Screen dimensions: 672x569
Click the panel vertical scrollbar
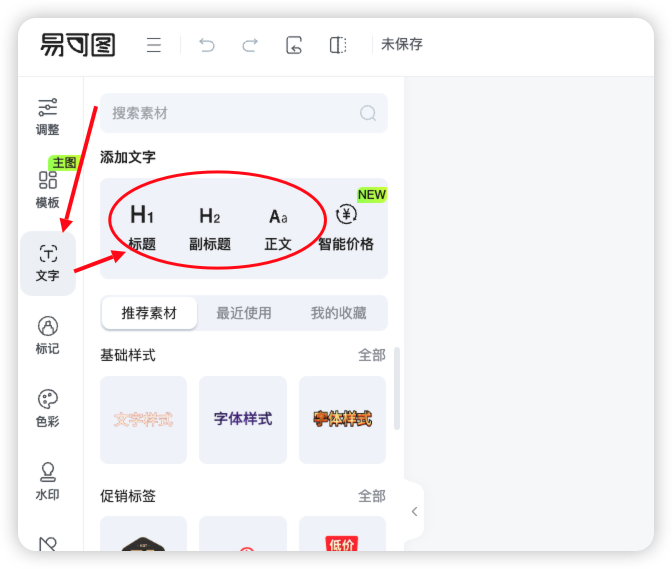tap(397, 388)
